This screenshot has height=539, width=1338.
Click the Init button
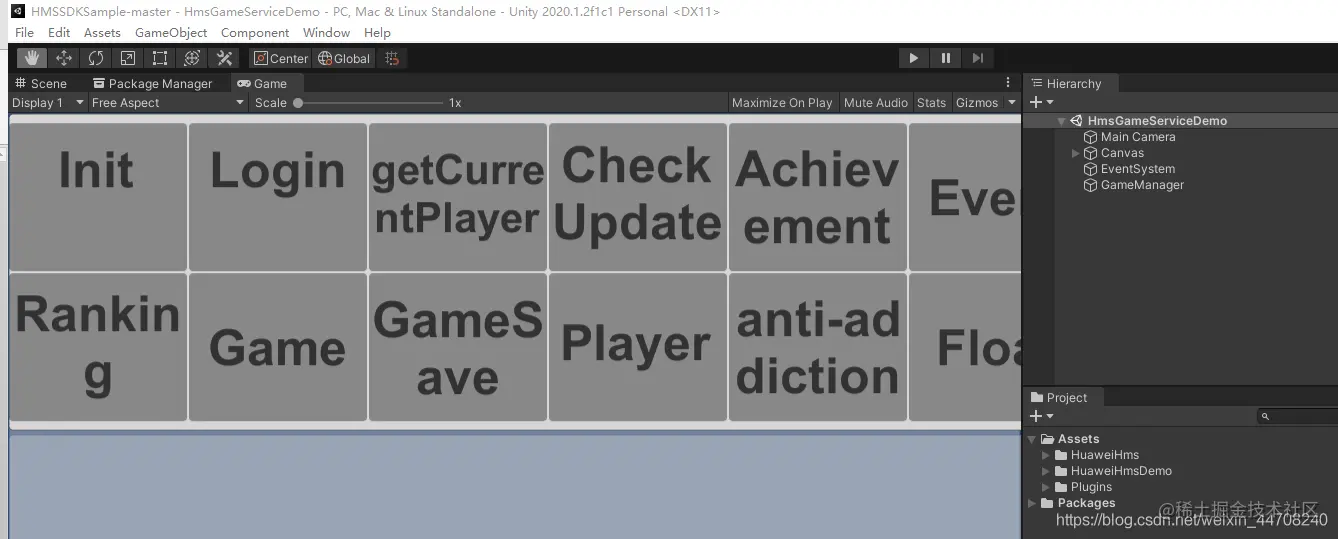(x=97, y=197)
